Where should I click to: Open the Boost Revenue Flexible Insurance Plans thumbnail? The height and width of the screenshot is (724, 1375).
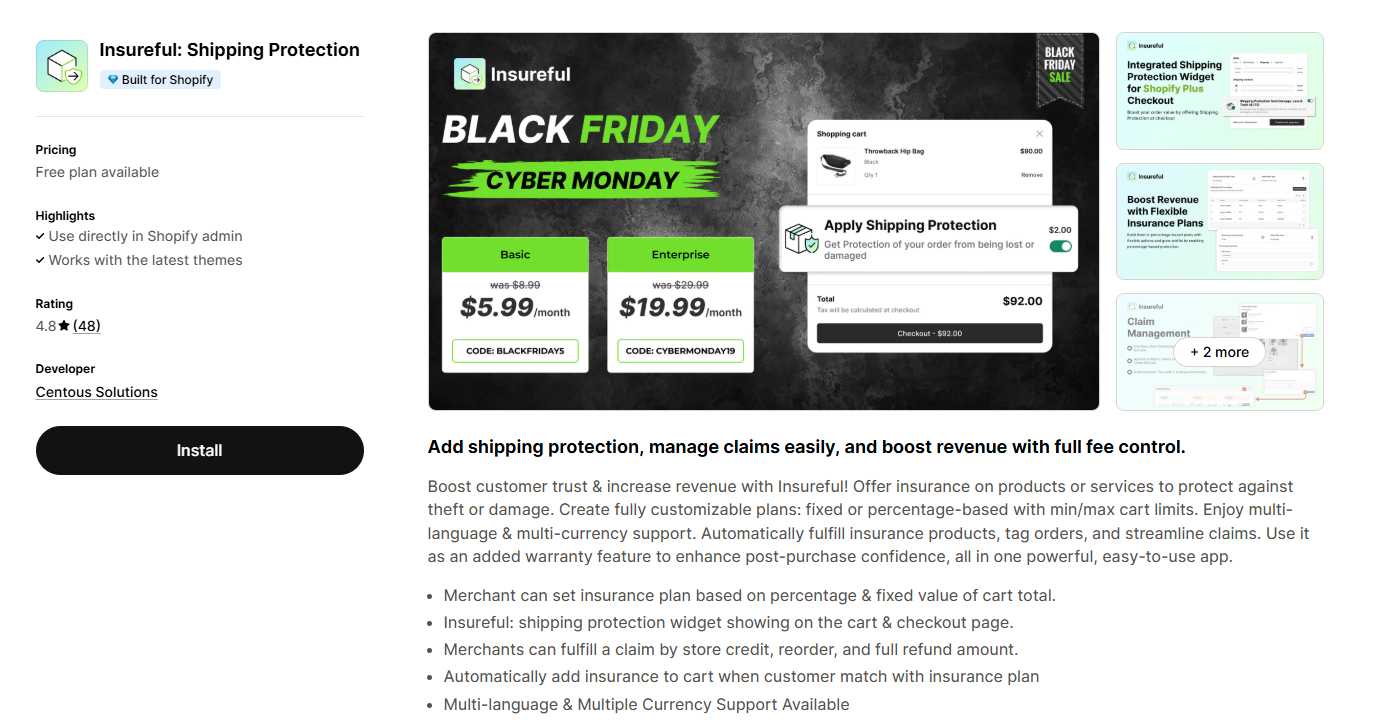(x=1219, y=221)
